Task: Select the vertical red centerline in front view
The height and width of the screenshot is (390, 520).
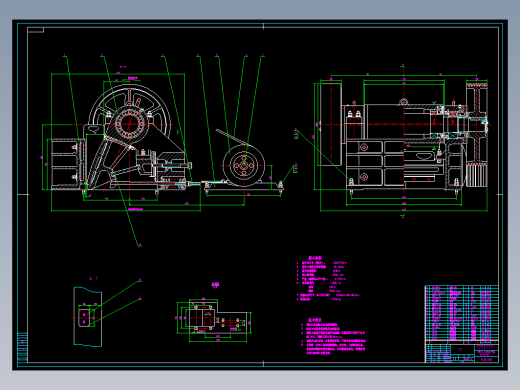Action: pos(403,140)
